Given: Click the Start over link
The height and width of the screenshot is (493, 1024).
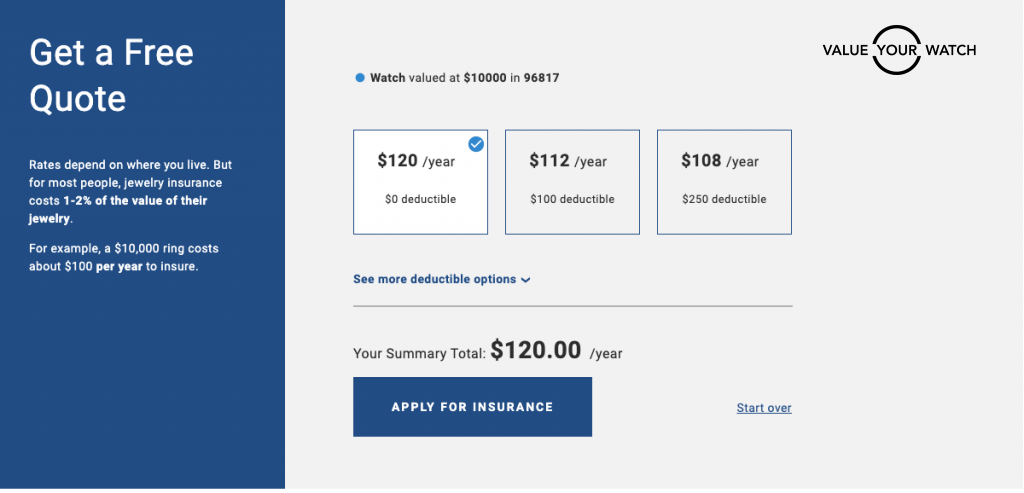Looking at the screenshot, I should (764, 408).
